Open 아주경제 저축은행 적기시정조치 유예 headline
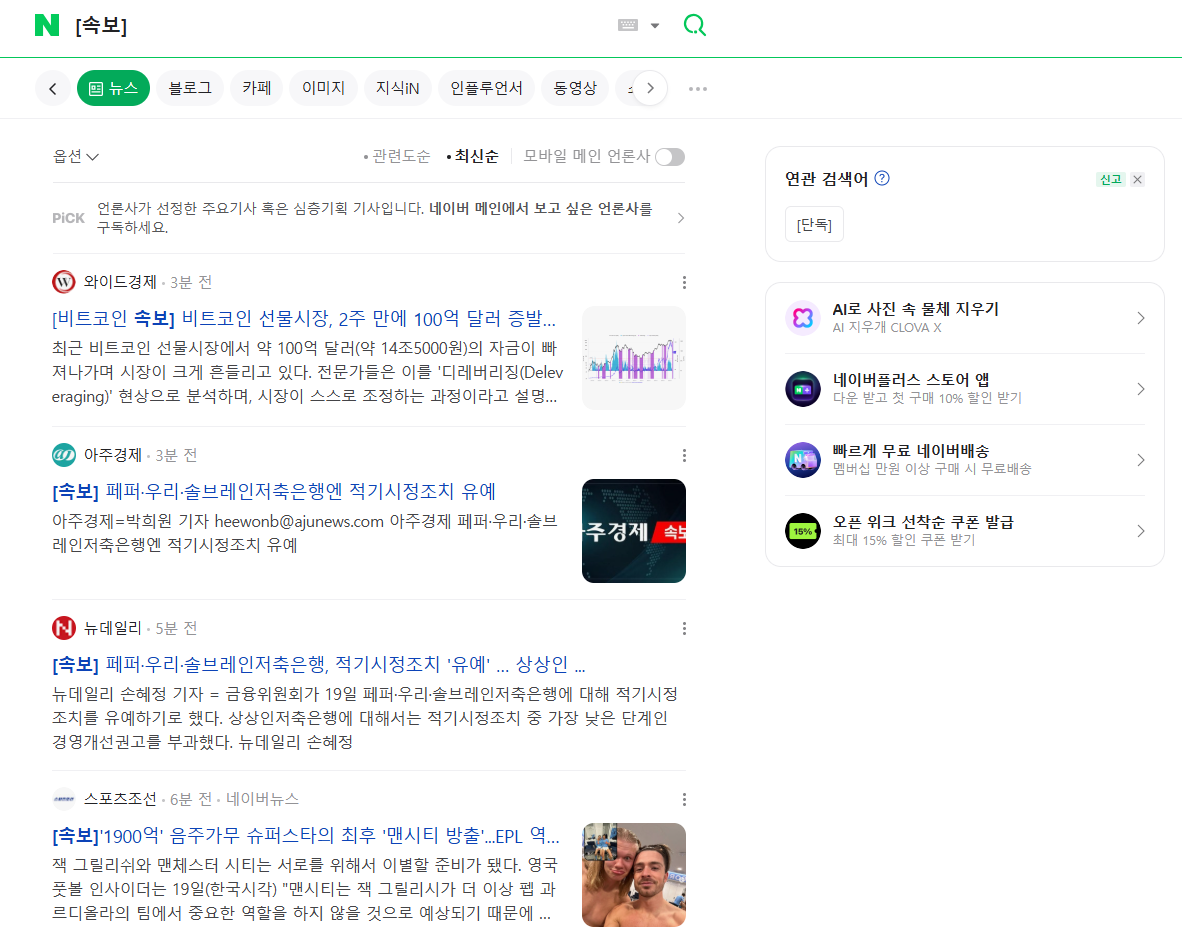1182x928 pixels. point(274,492)
